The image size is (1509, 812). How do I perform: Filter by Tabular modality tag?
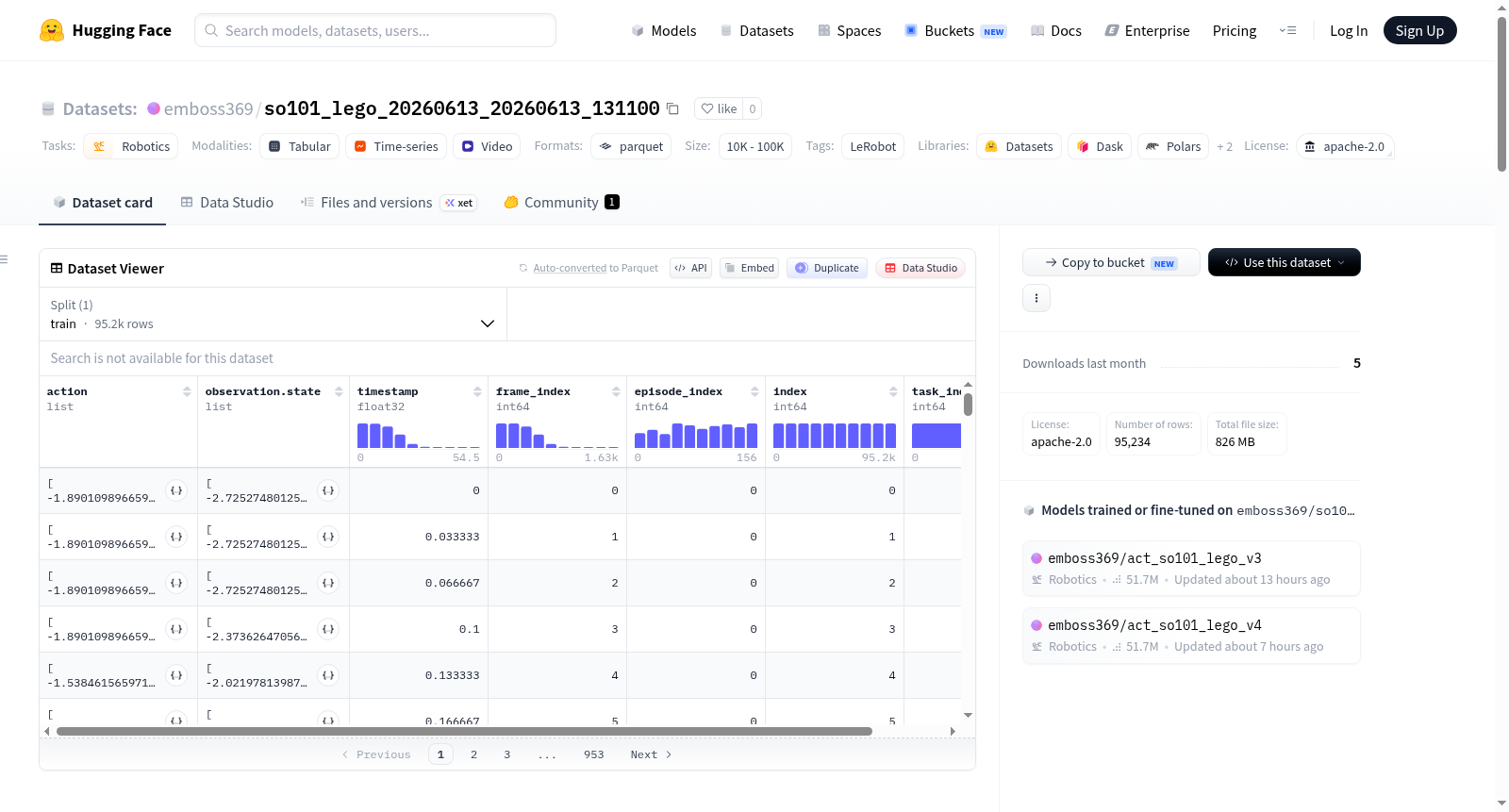click(x=300, y=146)
